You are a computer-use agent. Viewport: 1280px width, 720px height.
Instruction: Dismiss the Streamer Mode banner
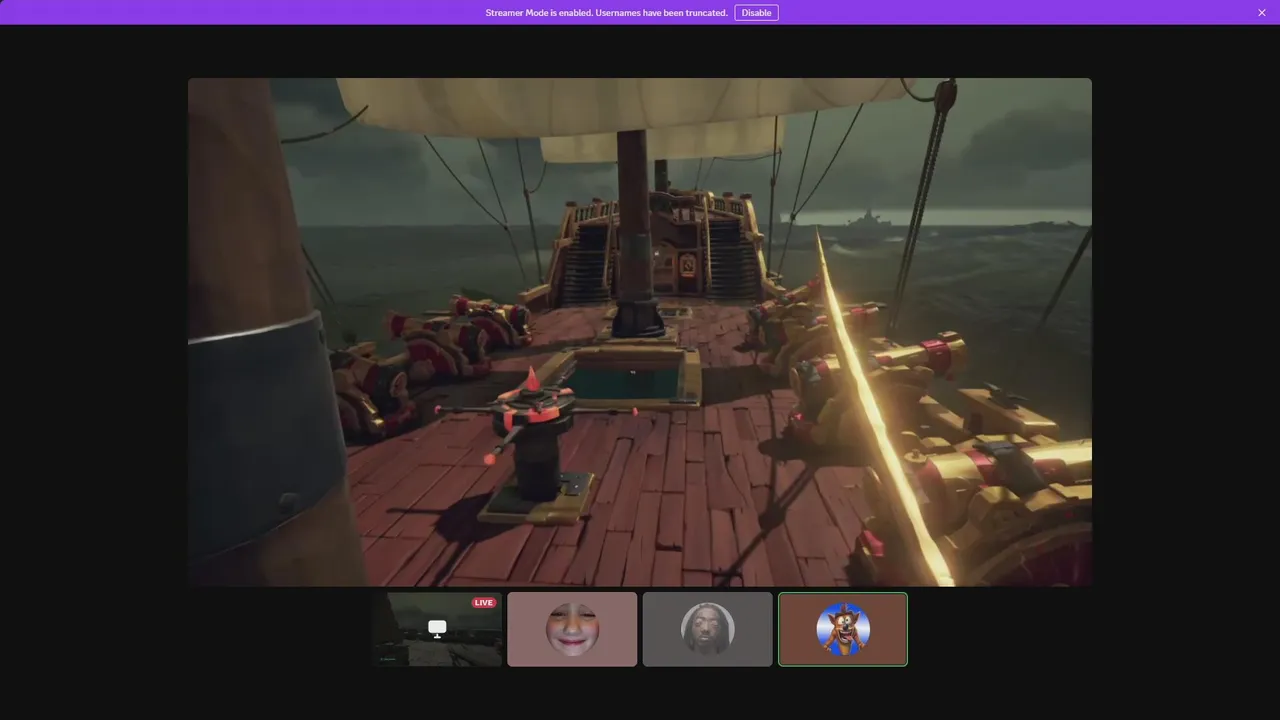[1262, 13]
